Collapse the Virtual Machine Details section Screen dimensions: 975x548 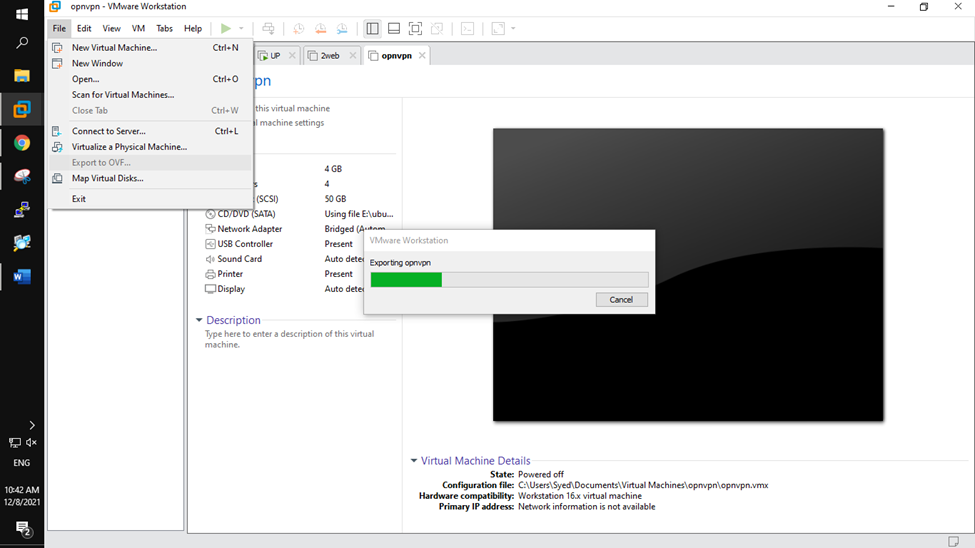(414, 461)
